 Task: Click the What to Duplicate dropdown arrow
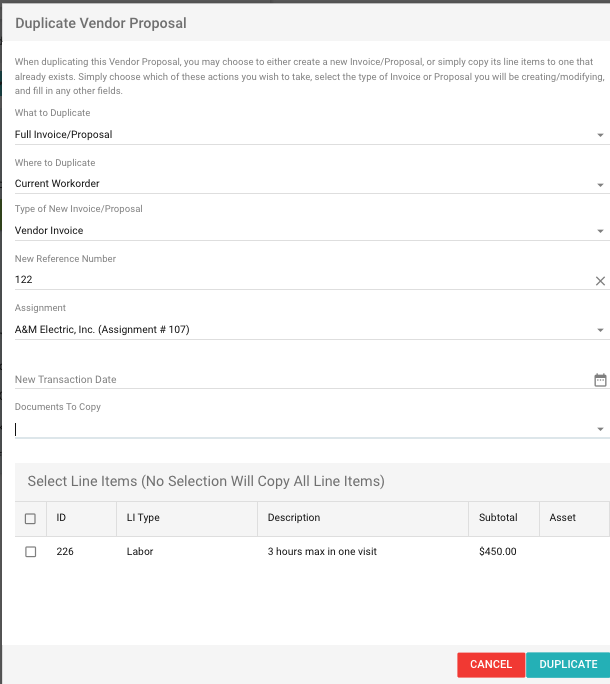[x=600, y=135]
